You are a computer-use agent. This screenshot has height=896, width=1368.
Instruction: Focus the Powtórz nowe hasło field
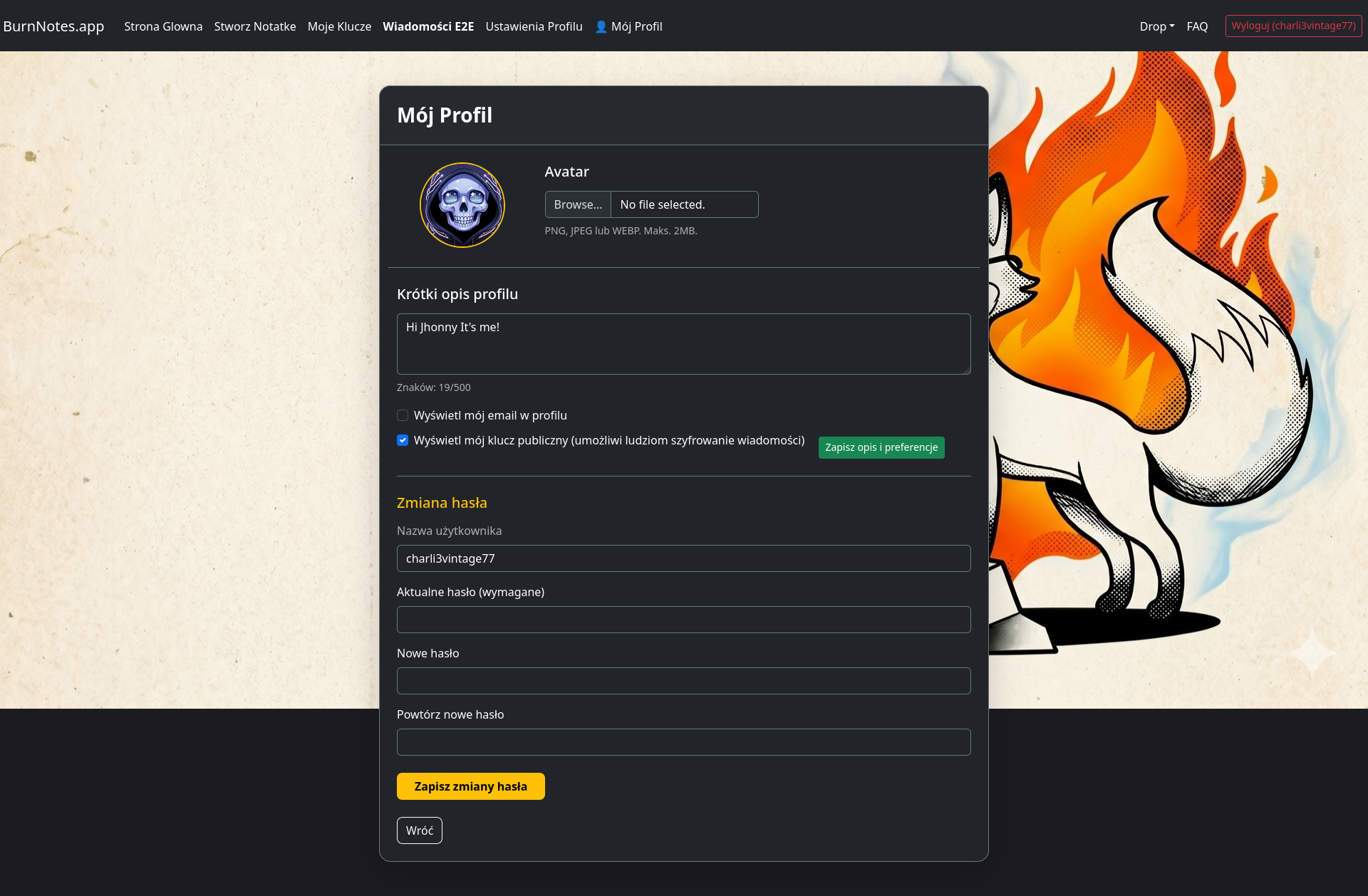coord(684,742)
